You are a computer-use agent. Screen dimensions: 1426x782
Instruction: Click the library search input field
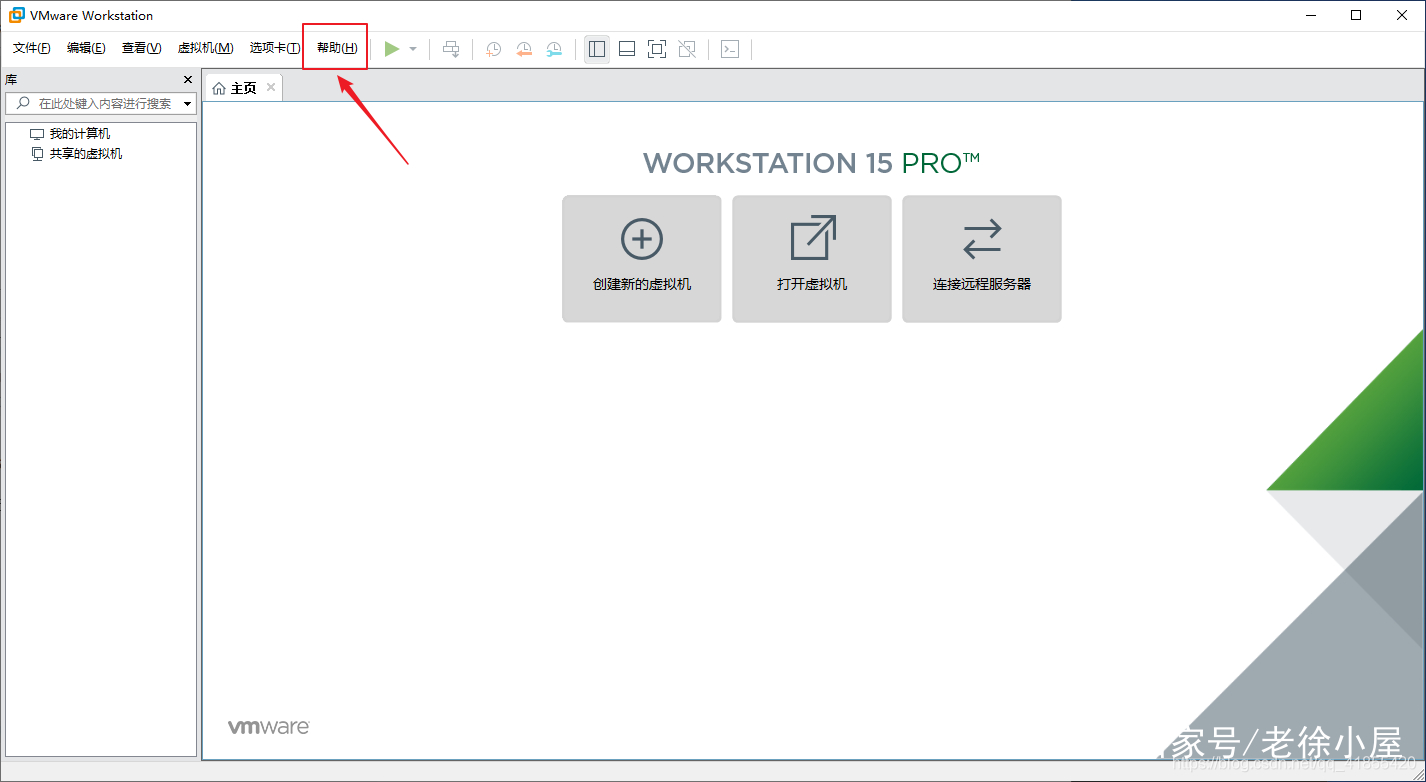tap(100, 104)
